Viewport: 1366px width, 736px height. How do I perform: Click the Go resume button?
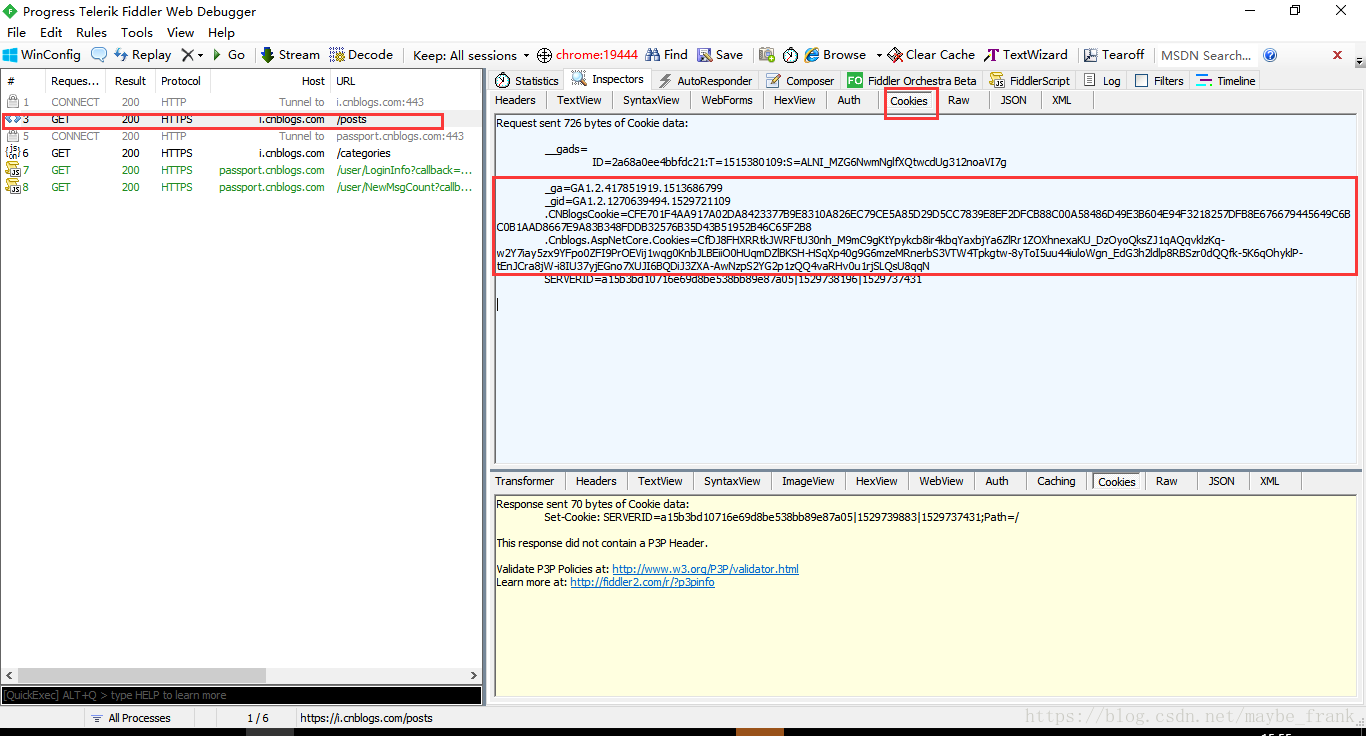point(228,55)
